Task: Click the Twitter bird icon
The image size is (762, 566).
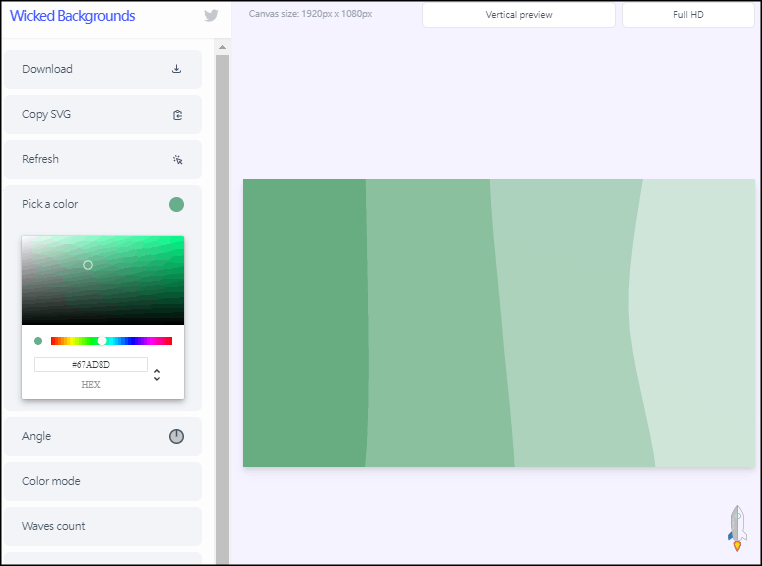Action: [211, 16]
